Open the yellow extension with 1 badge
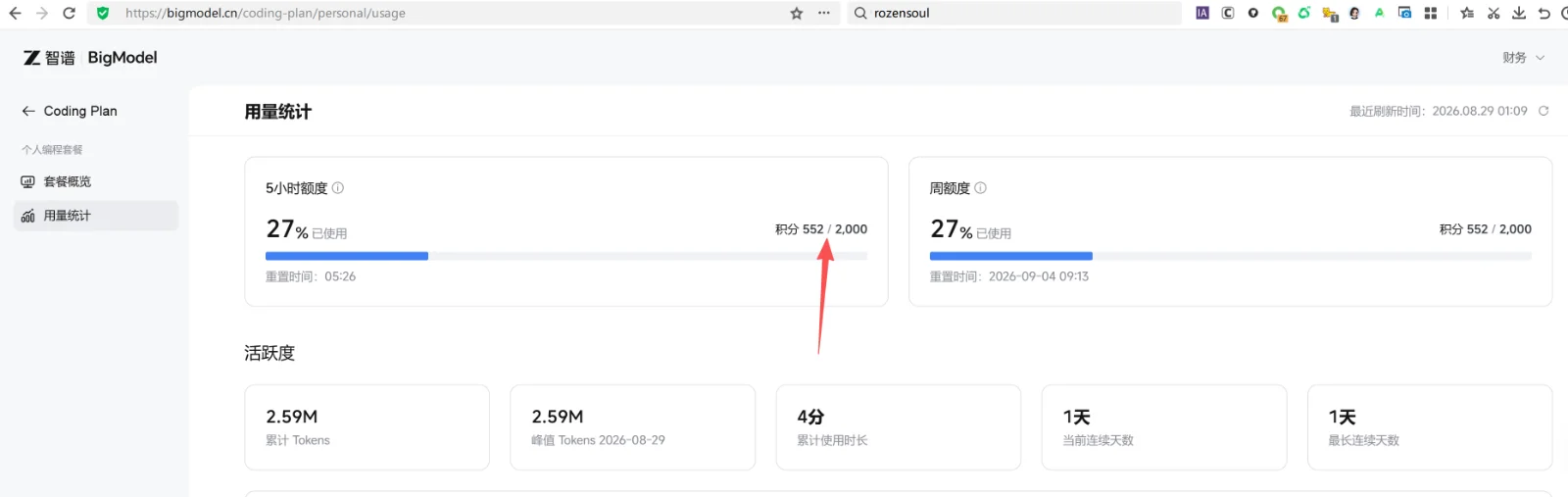Viewport: 1568px width, 497px height. pyautogui.click(x=1330, y=14)
